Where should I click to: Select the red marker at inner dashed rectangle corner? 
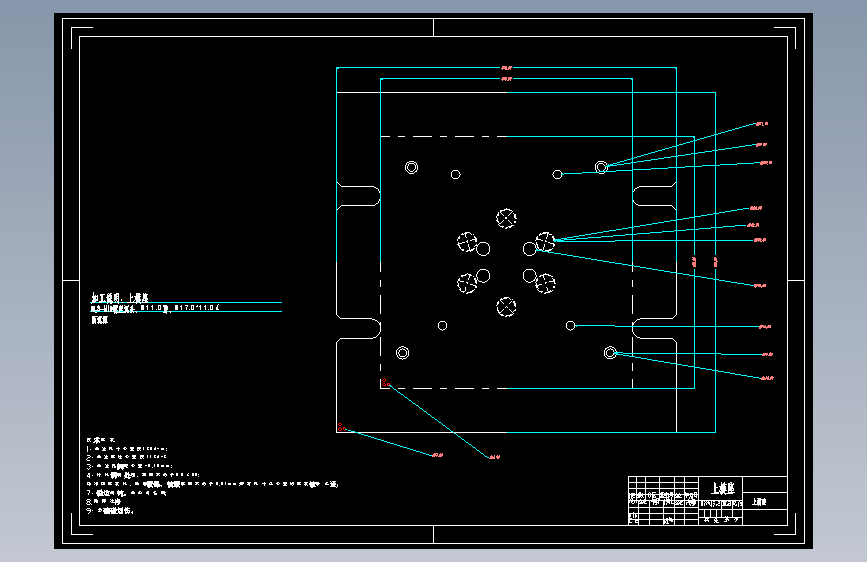tap(385, 382)
